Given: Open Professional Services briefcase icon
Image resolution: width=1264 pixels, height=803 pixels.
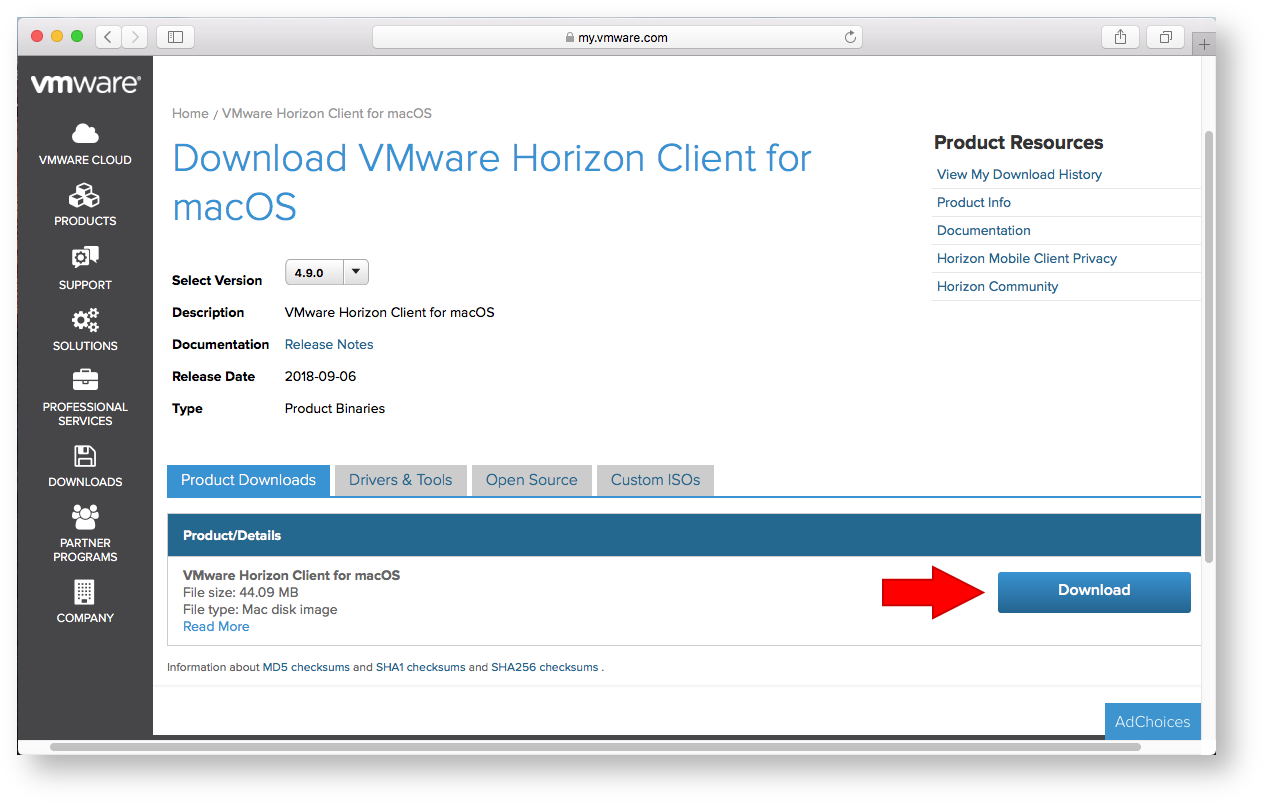Looking at the screenshot, I should (85, 380).
